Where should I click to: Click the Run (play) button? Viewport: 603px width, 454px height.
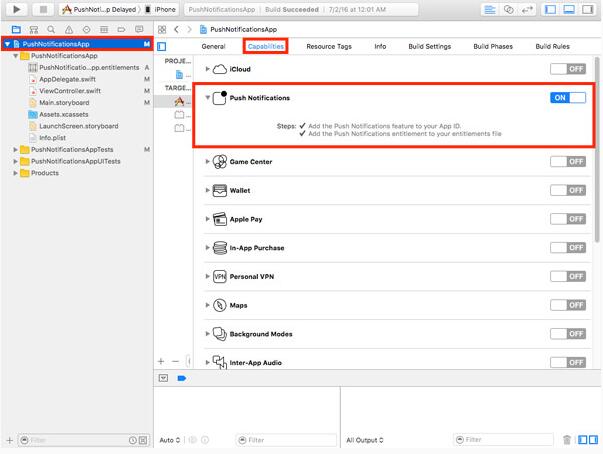pyautogui.click(x=17, y=9)
